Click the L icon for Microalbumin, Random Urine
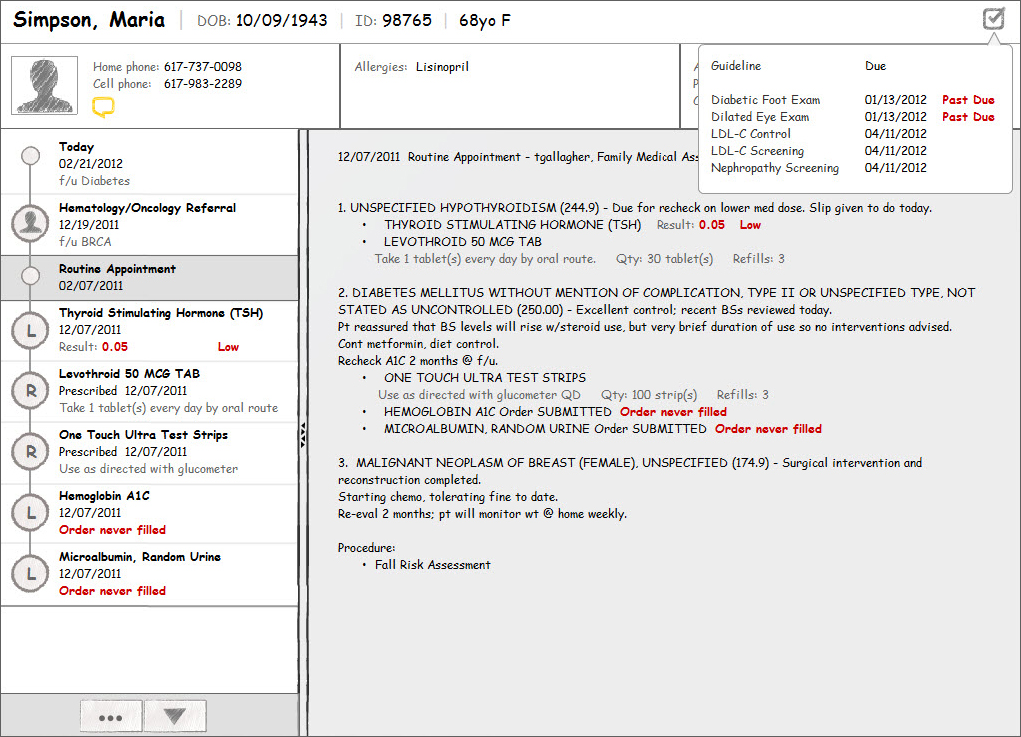Screen dimensions: 1021x737 [30, 574]
